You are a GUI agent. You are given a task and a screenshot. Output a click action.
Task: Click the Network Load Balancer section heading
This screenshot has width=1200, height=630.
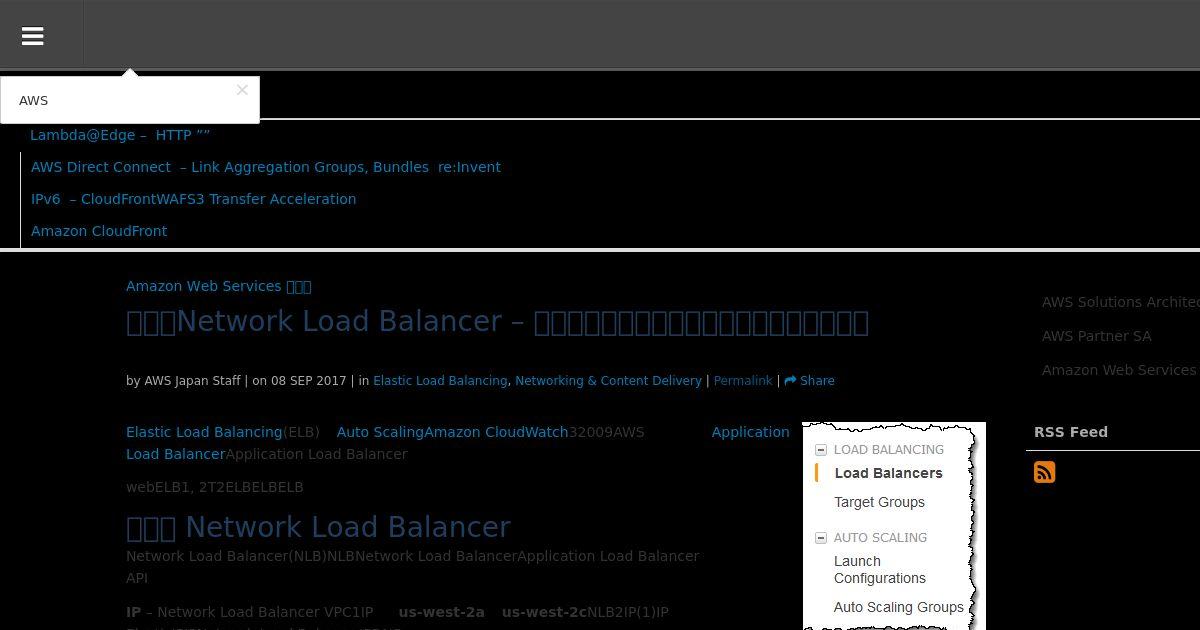(x=318, y=527)
